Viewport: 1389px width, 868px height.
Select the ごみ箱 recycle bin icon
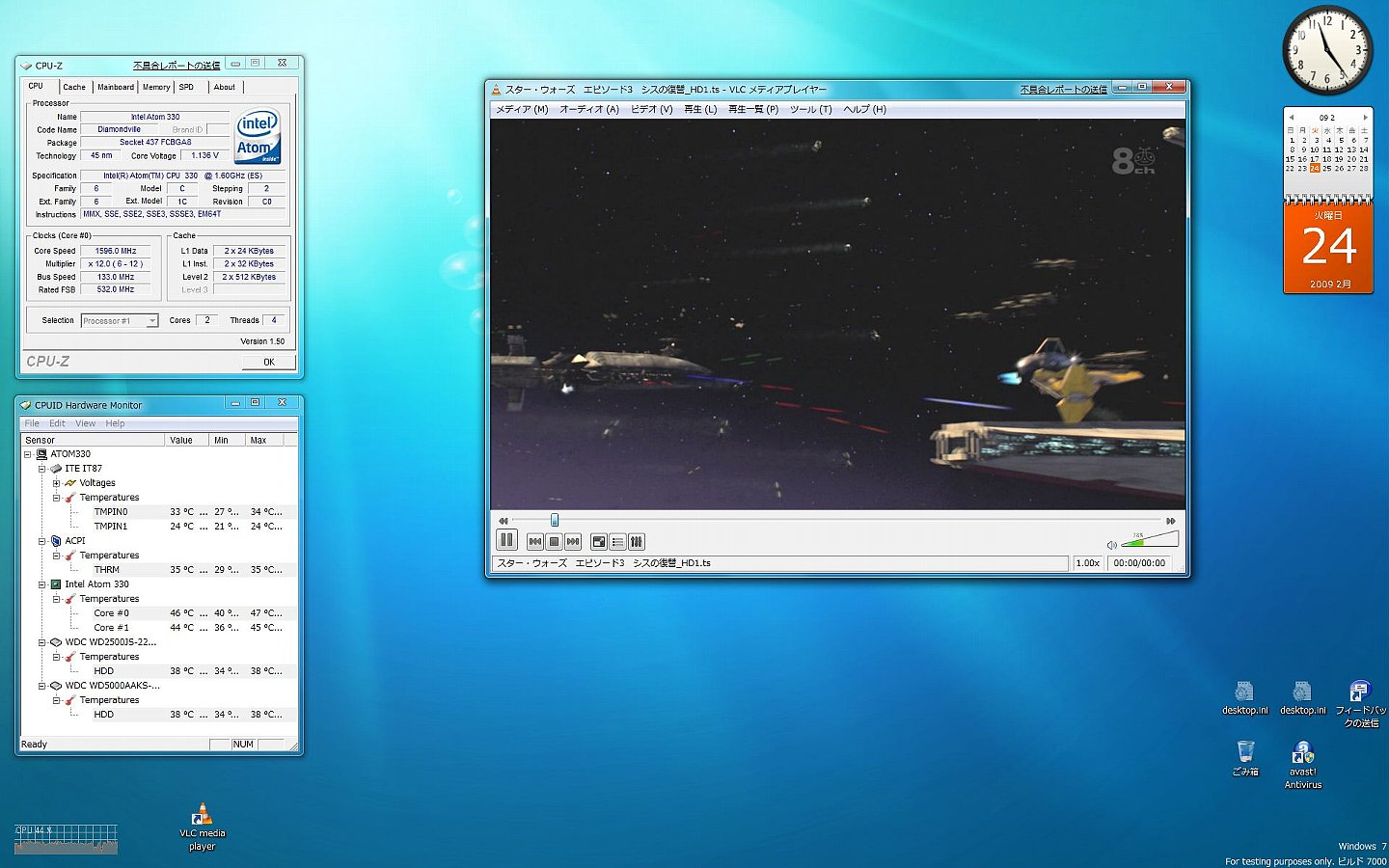(x=1245, y=758)
